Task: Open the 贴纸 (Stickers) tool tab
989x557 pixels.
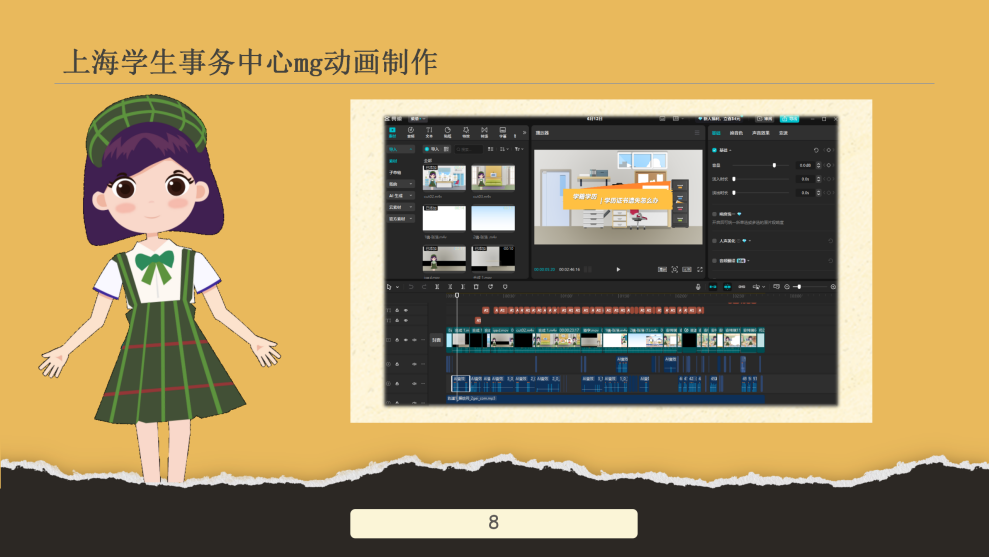Action: click(448, 132)
